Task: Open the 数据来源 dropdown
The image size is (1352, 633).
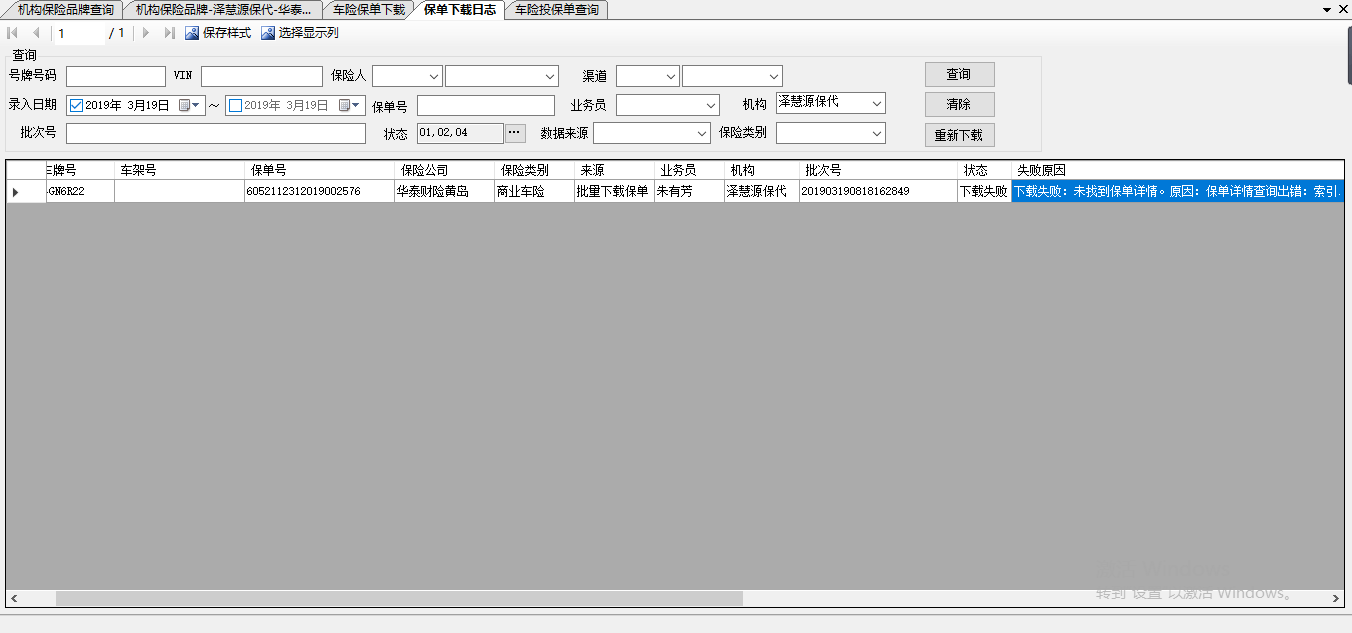Action: pos(702,133)
